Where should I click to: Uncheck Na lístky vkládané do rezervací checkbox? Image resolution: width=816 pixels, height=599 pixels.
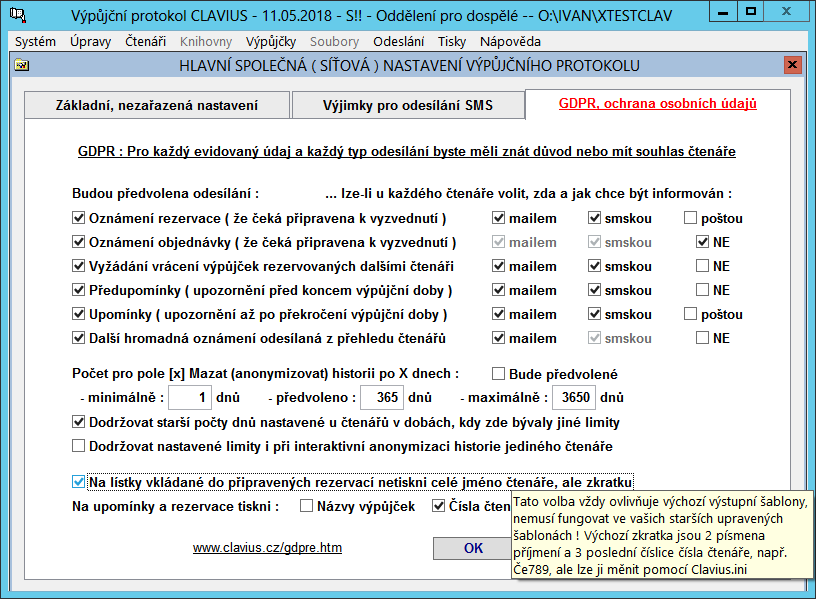[79, 482]
